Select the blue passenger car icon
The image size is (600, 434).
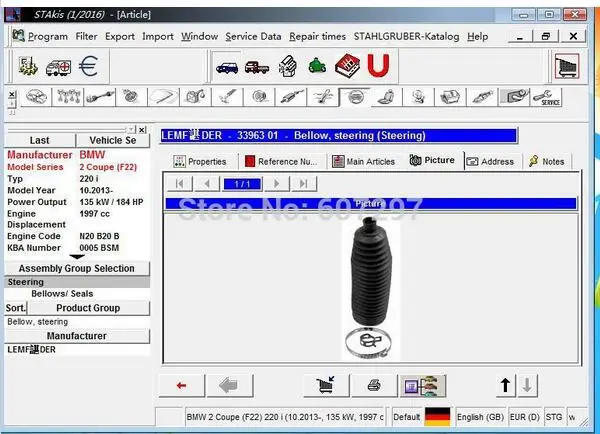[227, 68]
